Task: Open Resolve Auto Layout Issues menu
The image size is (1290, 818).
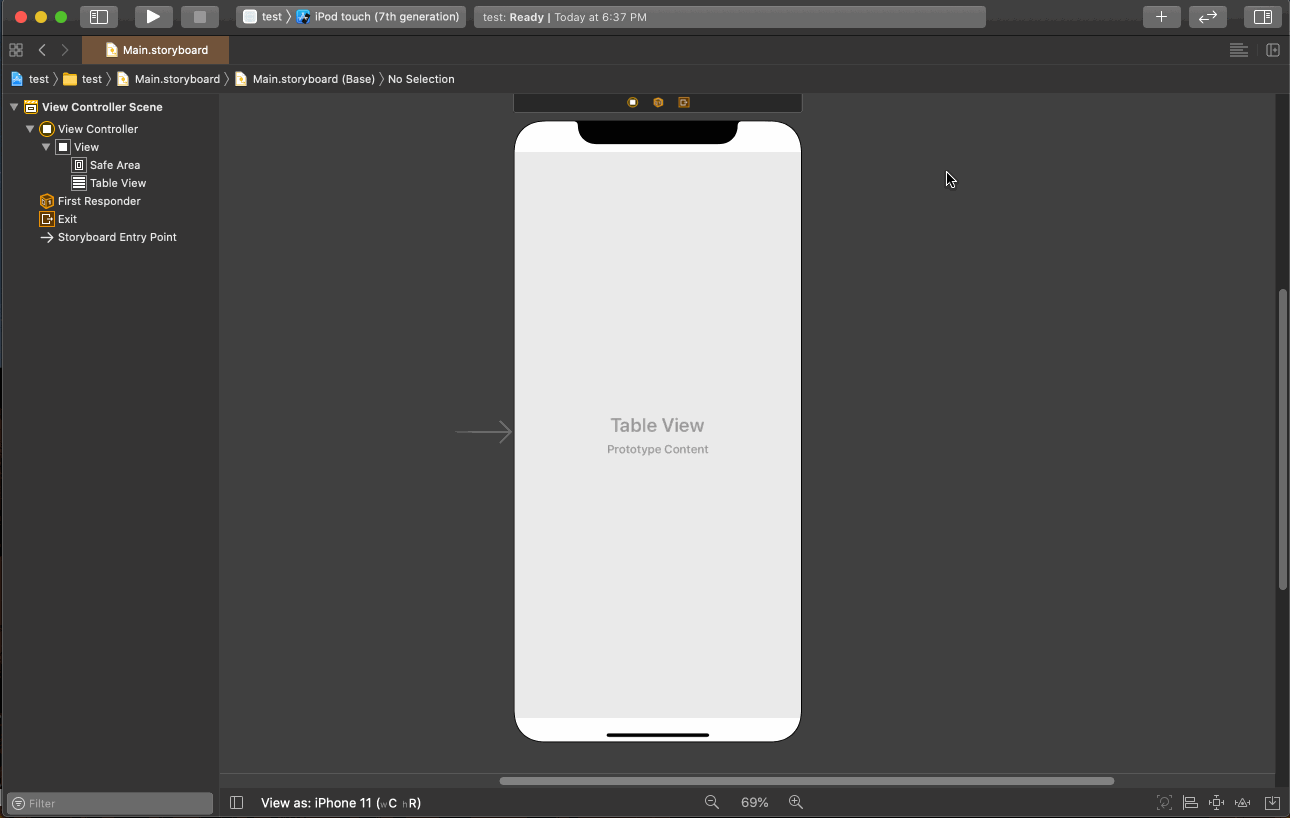Action: pos(1243,802)
